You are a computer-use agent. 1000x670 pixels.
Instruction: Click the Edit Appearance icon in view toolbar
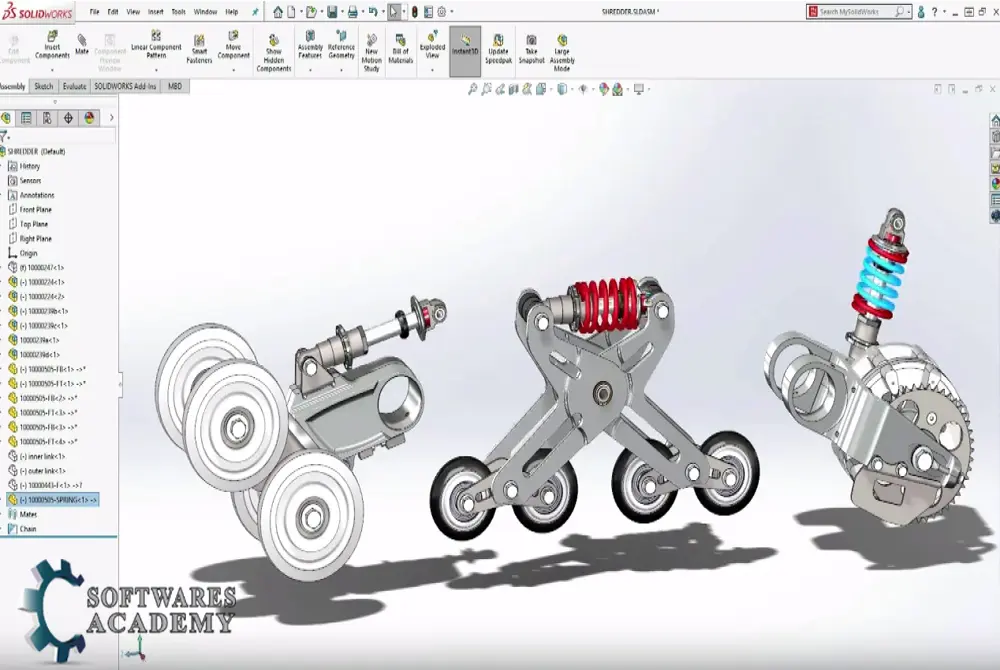tap(604, 89)
